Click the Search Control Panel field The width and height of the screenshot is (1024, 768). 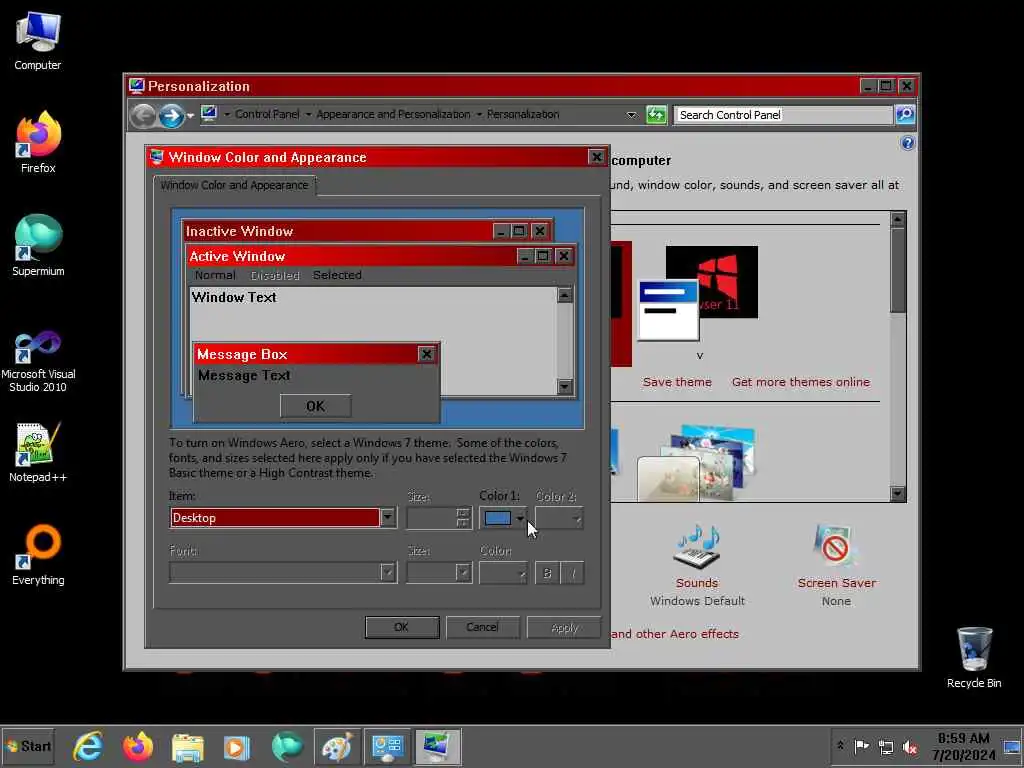pos(783,115)
